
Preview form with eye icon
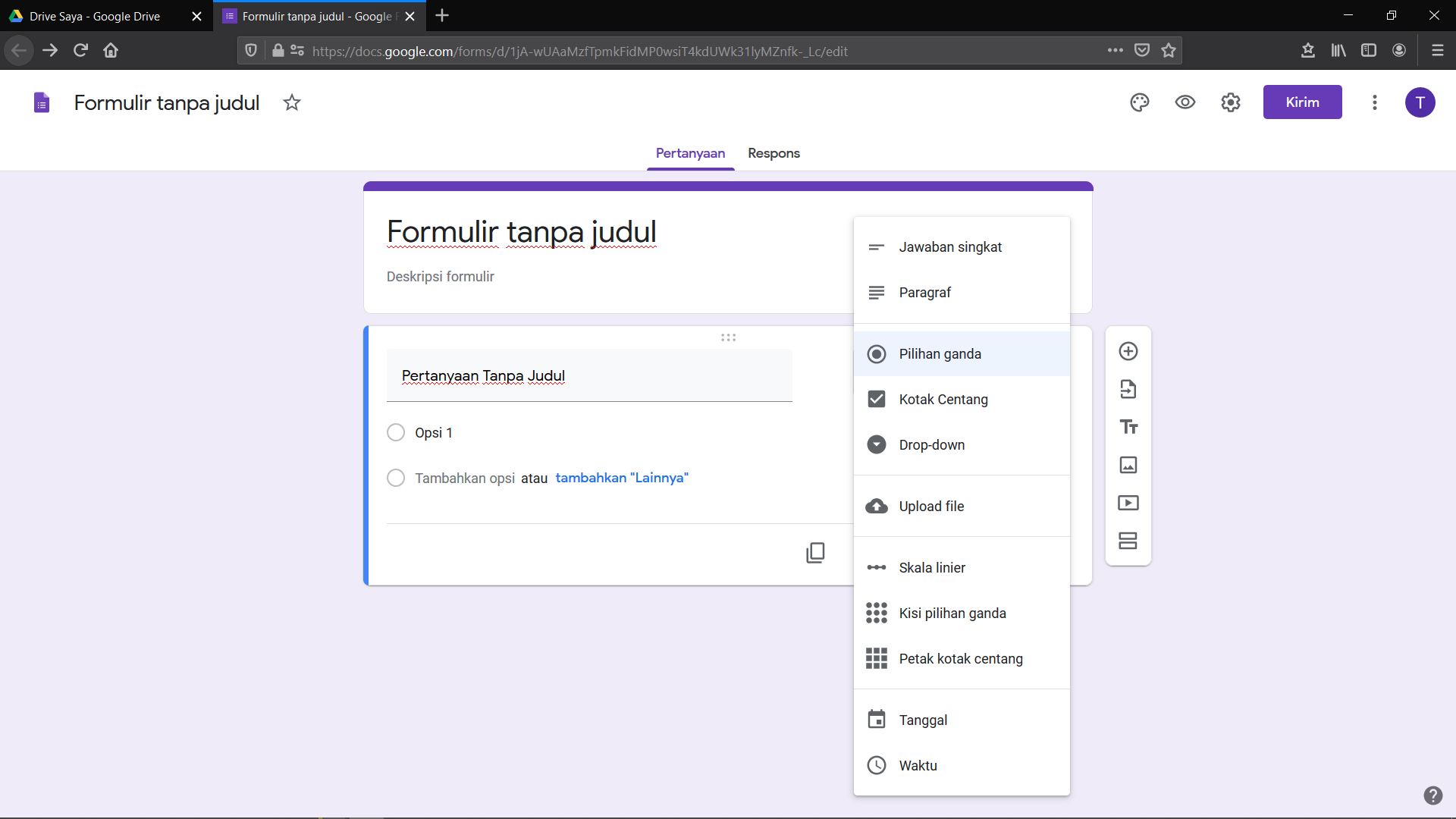pos(1185,102)
